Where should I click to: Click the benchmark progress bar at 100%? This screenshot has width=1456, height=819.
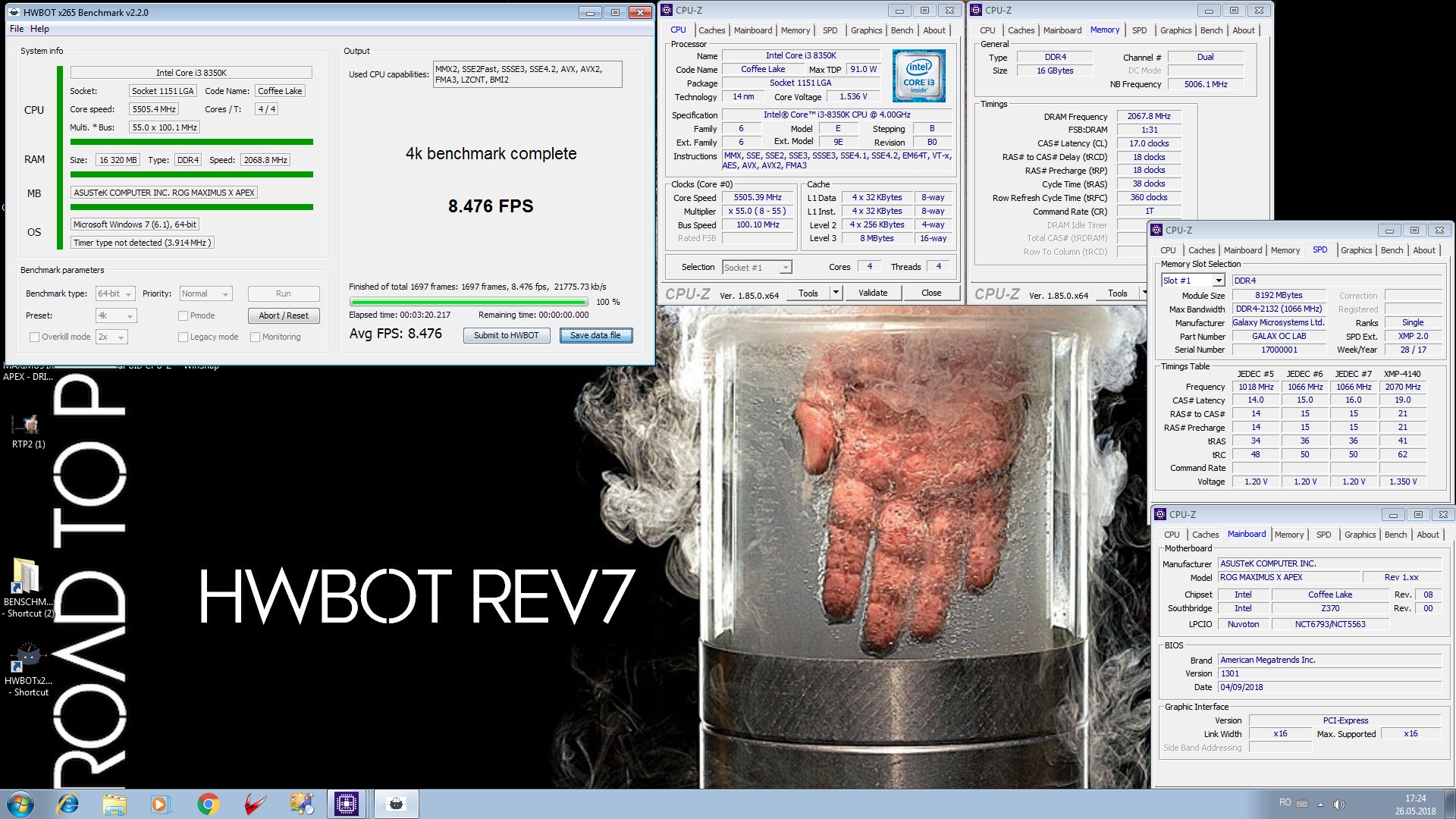468,302
